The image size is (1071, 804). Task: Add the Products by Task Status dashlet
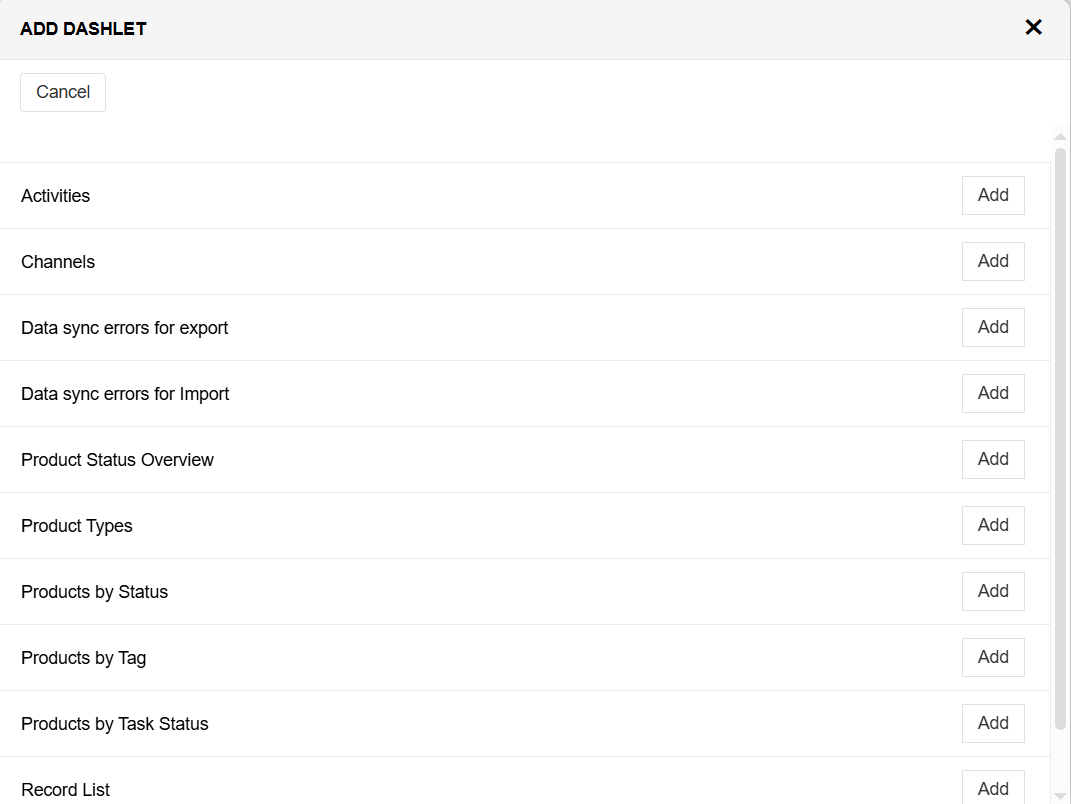coord(992,723)
